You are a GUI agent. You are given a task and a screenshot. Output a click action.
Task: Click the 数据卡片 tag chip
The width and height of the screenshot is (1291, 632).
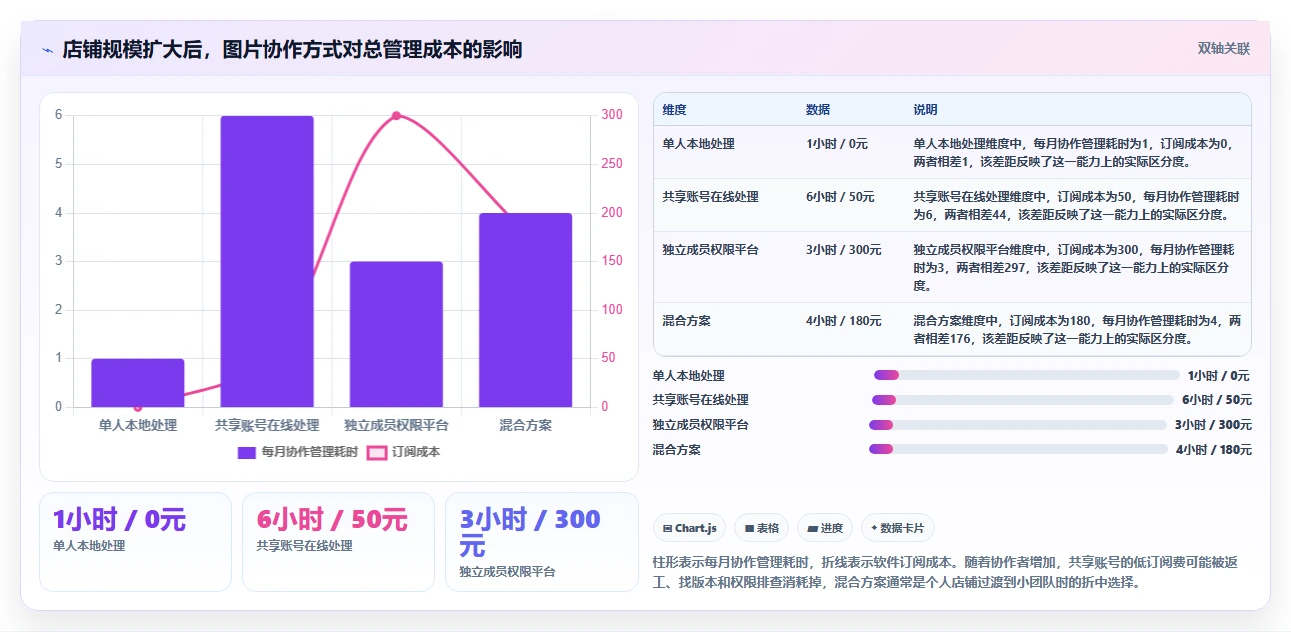coord(898,528)
